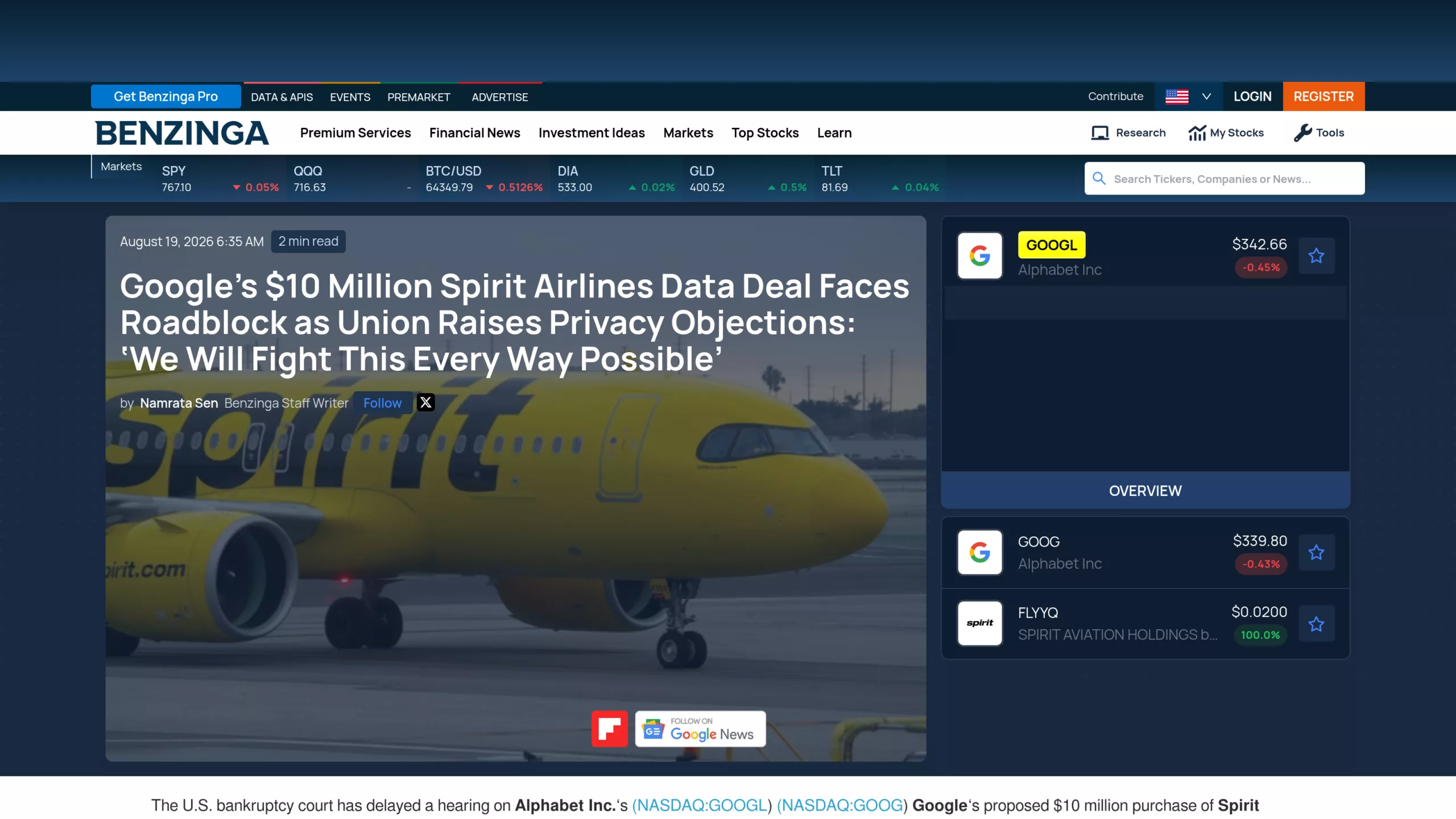
Task: Click the REGISTER button
Action: point(1323,97)
